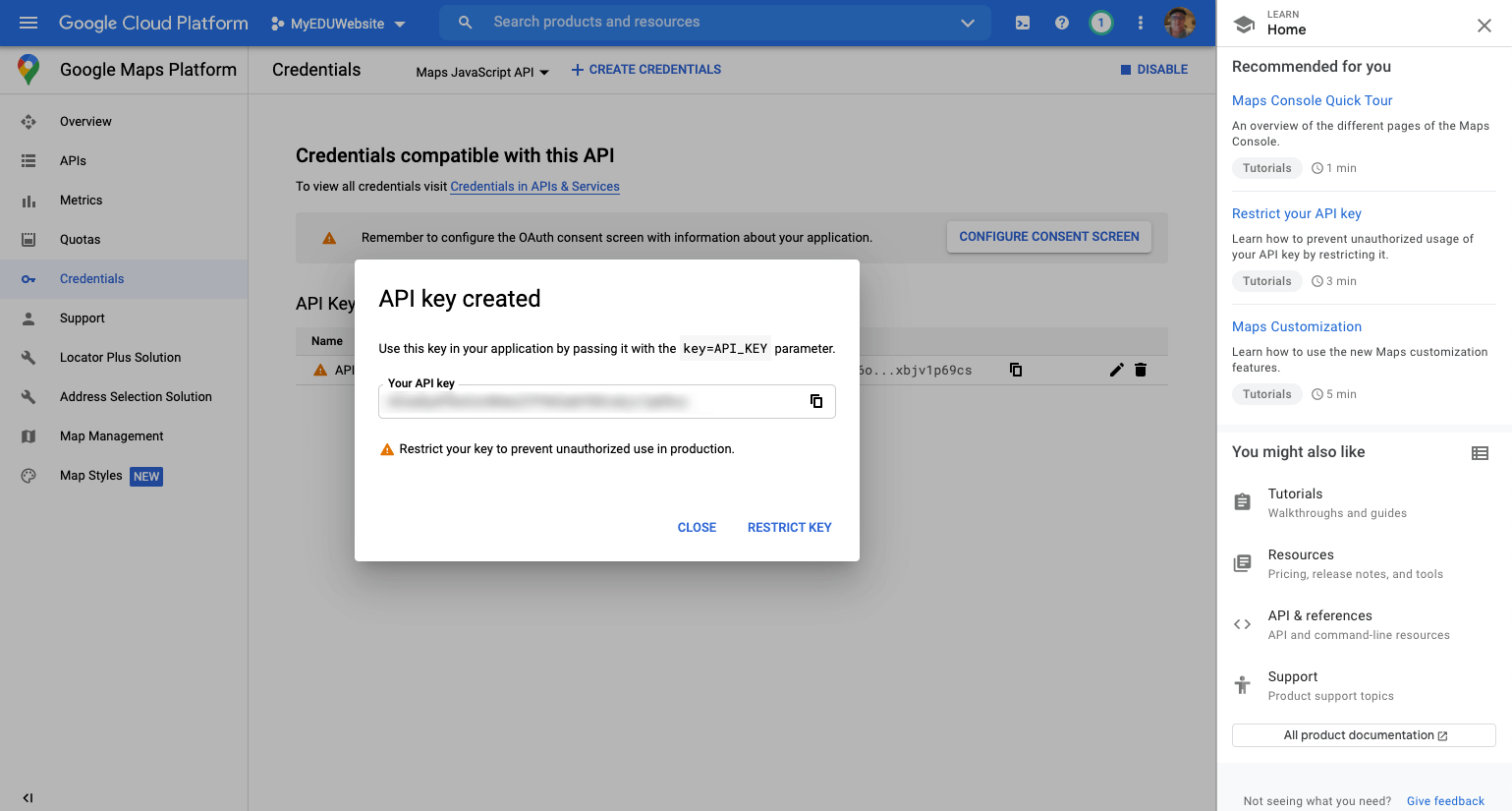Open Maps Console Quick Tour link
The image size is (1512, 811).
(1312, 100)
